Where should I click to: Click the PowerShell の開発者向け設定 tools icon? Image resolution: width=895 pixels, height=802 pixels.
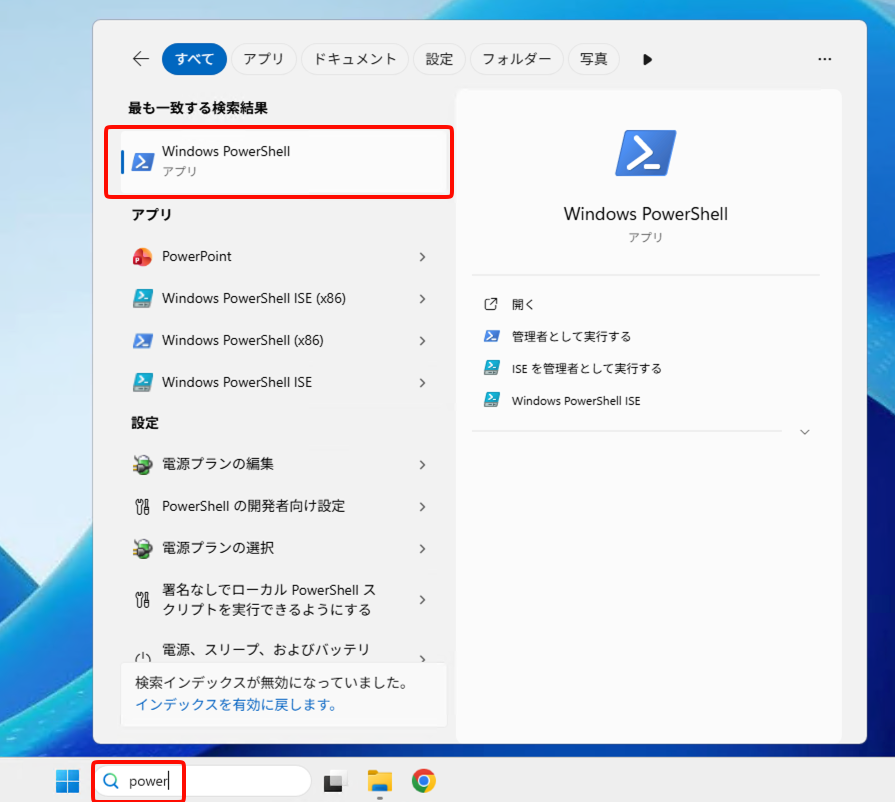(x=142, y=506)
